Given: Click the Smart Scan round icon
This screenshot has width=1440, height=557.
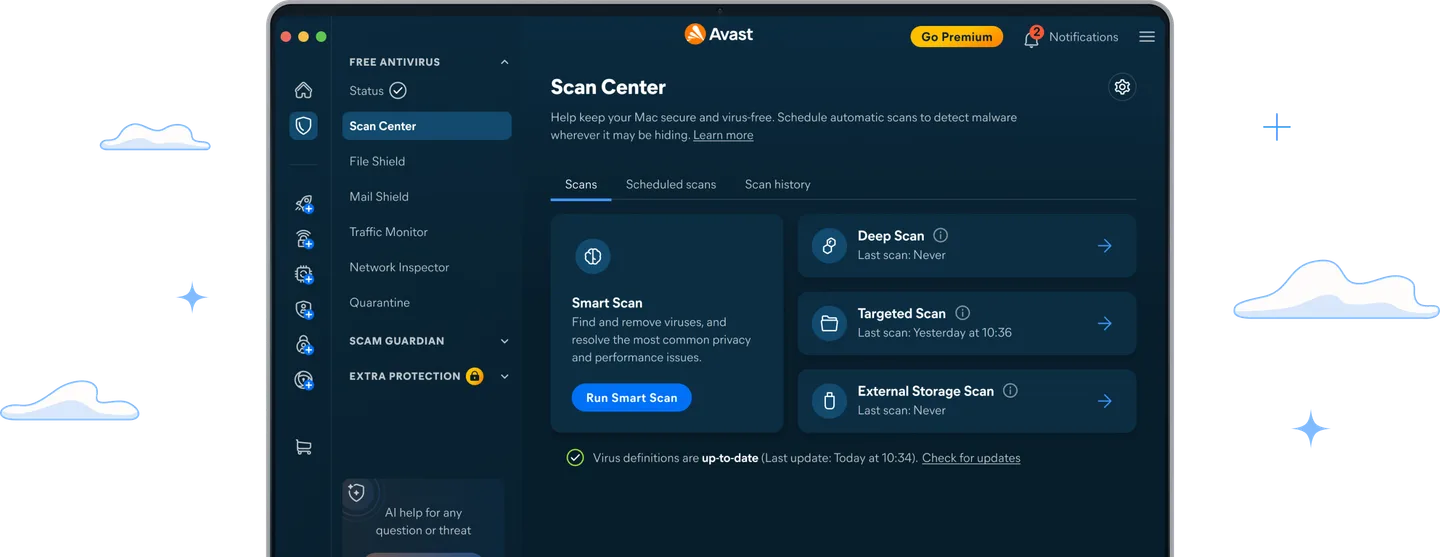Looking at the screenshot, I should 593,257.
